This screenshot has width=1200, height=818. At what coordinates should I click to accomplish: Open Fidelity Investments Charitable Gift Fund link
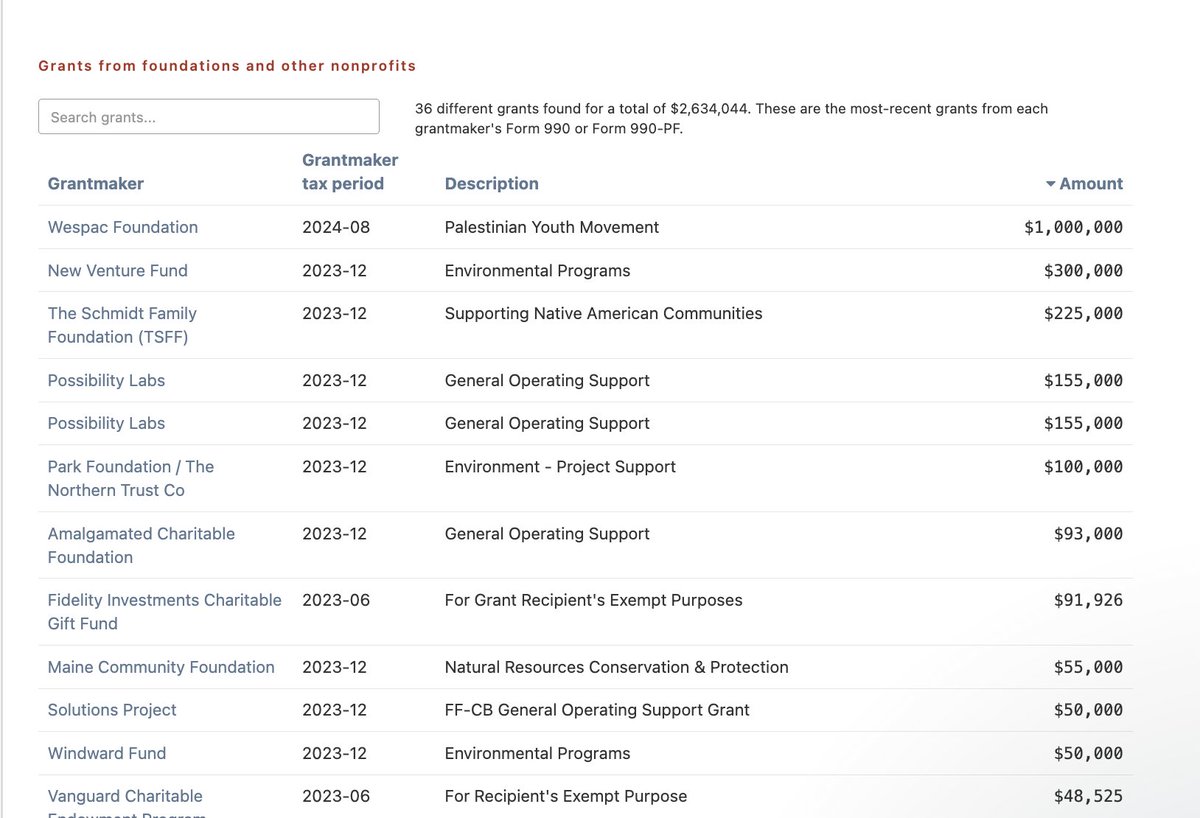click(165, 612)
